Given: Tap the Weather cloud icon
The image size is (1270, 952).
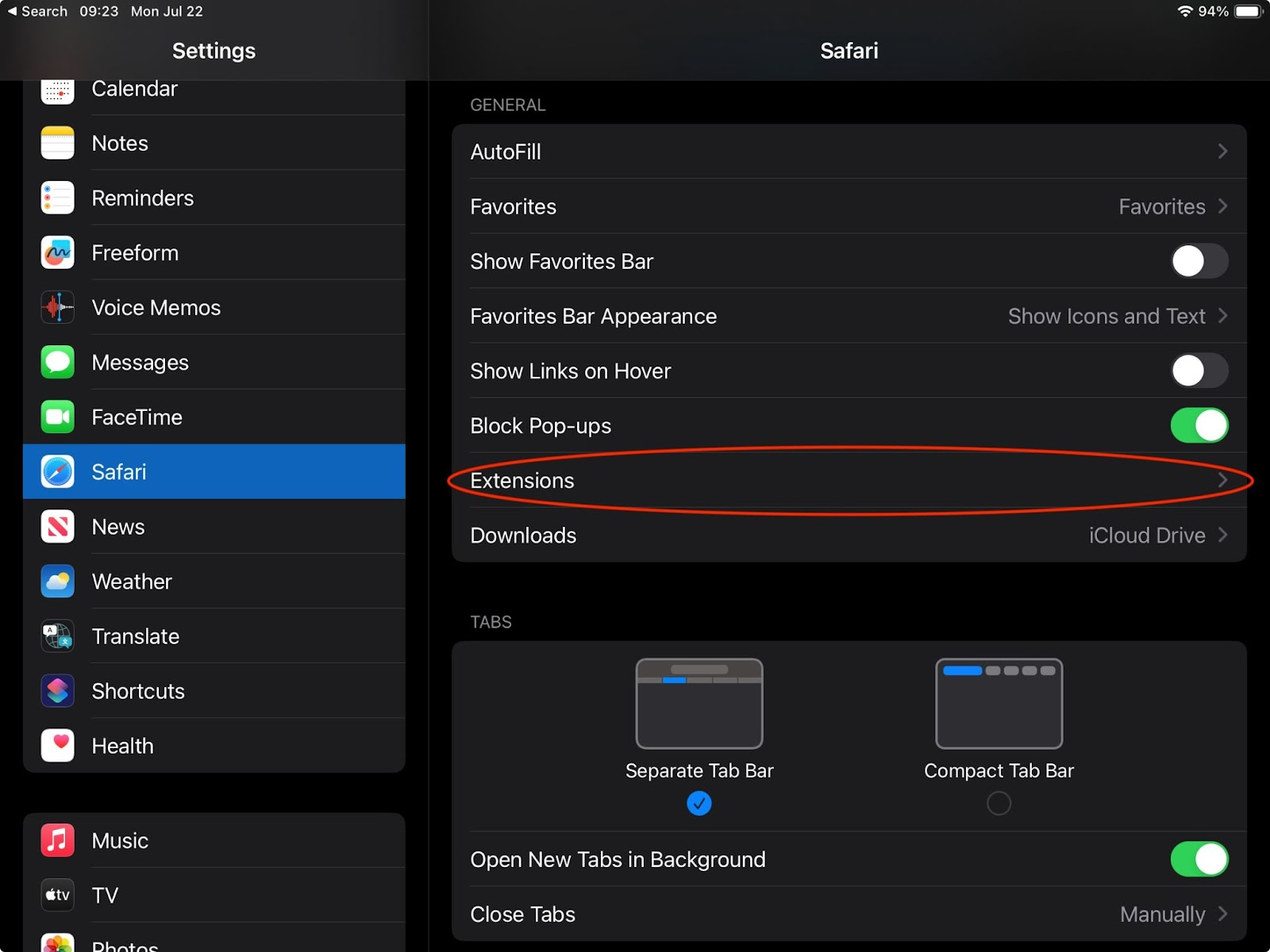Looking at the screenshot, I should coord(57,581).
